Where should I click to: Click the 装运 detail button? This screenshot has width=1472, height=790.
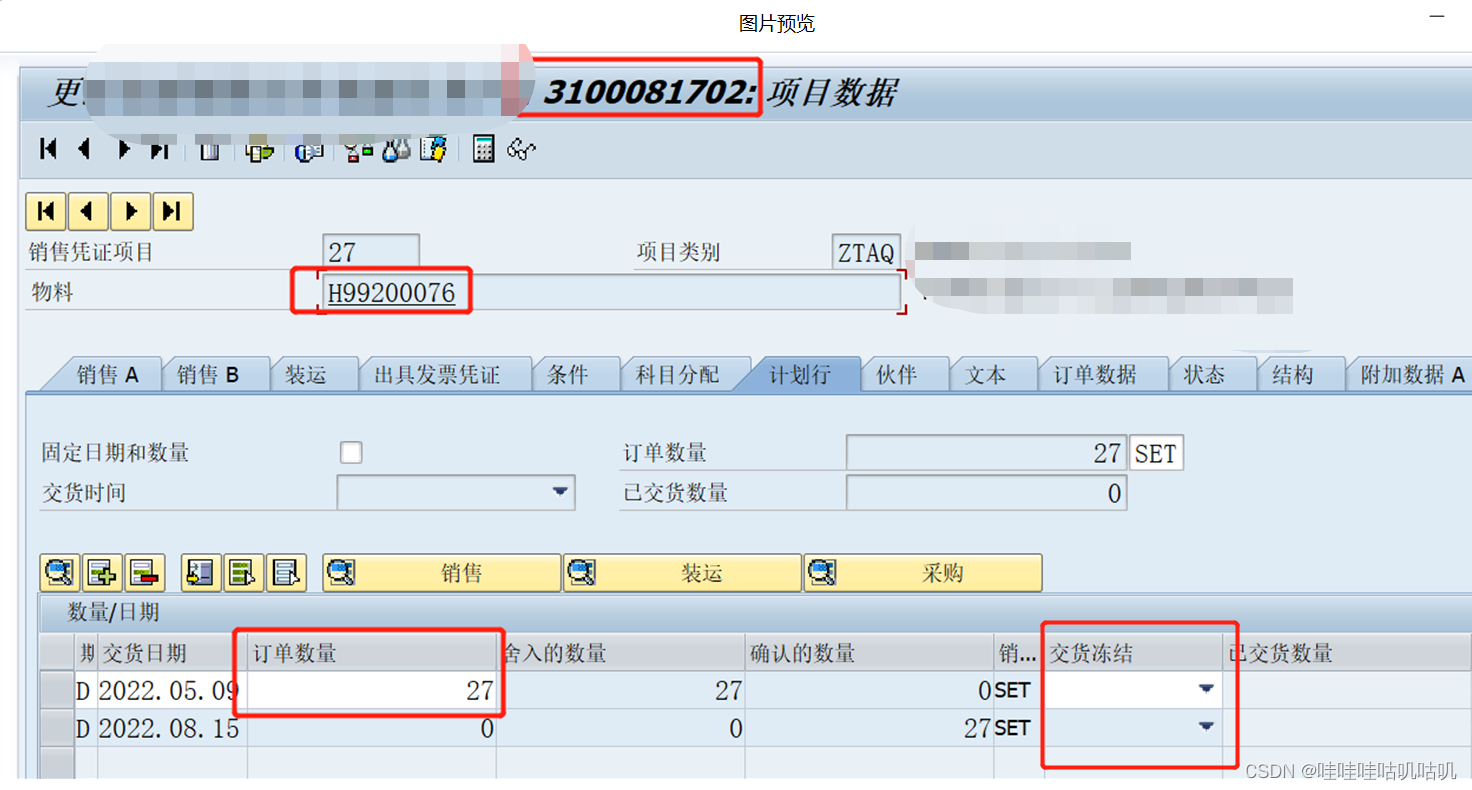point(682,573)
